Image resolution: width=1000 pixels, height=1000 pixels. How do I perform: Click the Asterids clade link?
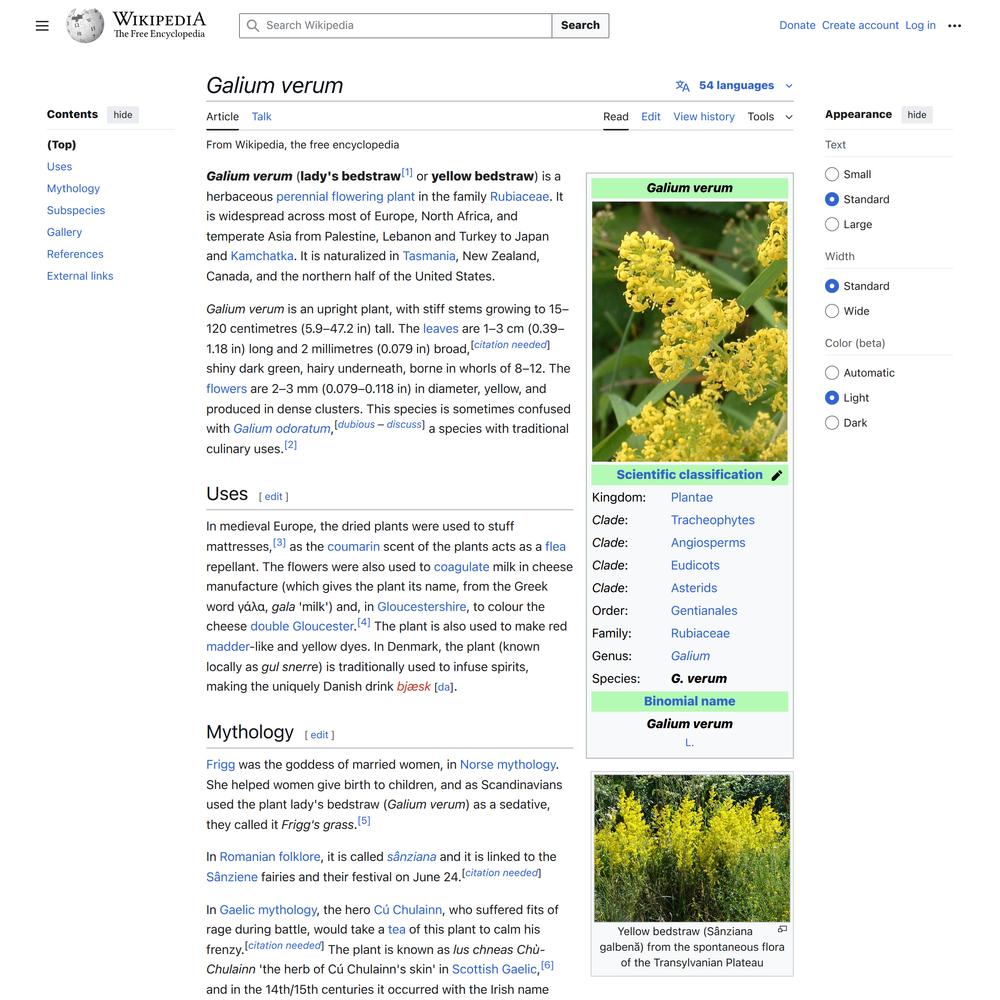pos(694,588)
